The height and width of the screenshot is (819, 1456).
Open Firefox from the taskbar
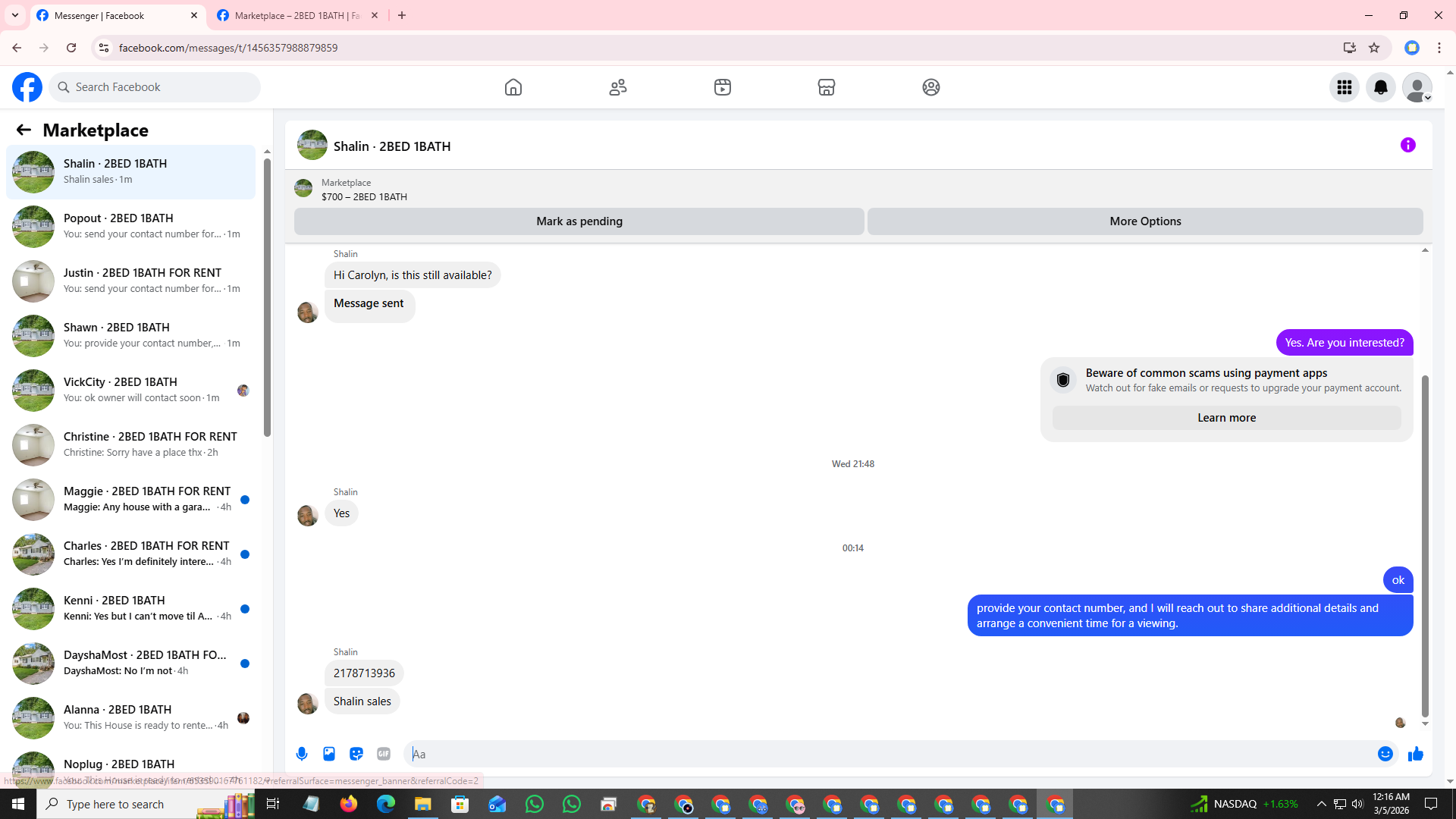[x=349, y=804]
